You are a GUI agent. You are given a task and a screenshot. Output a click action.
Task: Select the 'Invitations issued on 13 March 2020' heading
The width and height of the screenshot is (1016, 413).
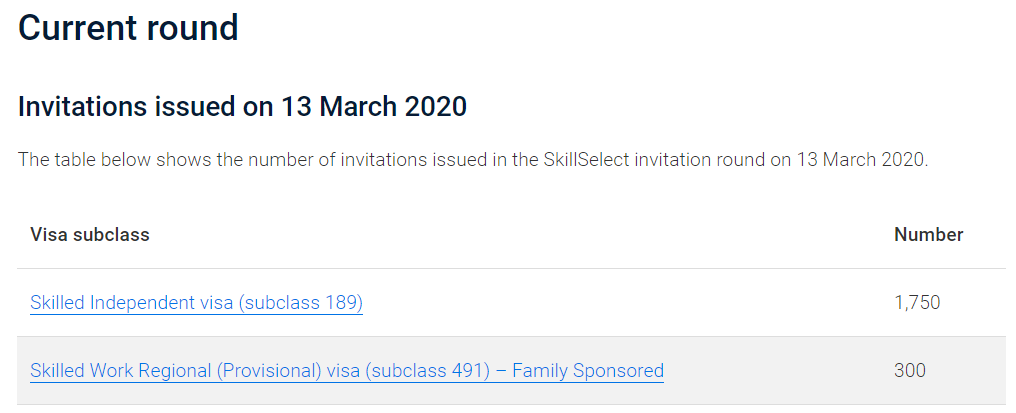point(242,107)
